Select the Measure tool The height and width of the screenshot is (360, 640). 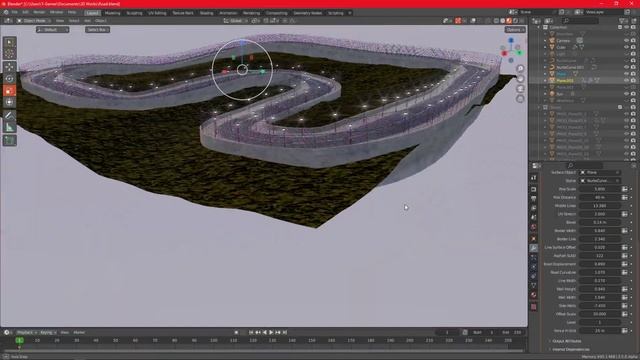[x=10, y=128]
